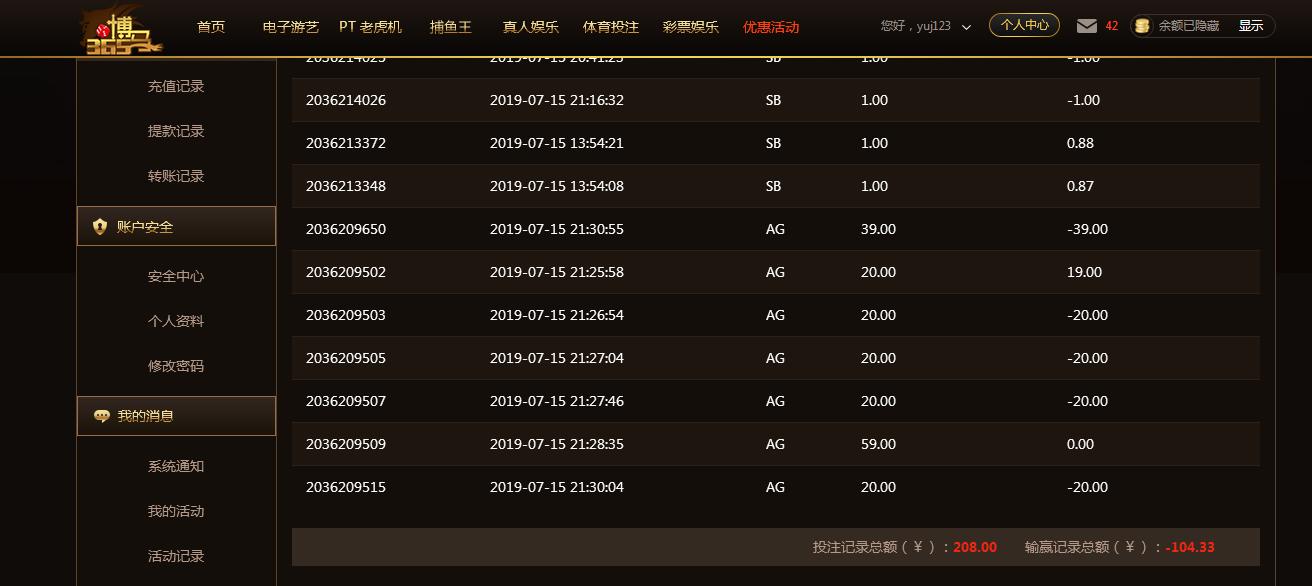The height and width of the screenshot is (586, 1312).
Task: Click timestamp 2019-07-15 21:30:55
Action: coord(557,229)
